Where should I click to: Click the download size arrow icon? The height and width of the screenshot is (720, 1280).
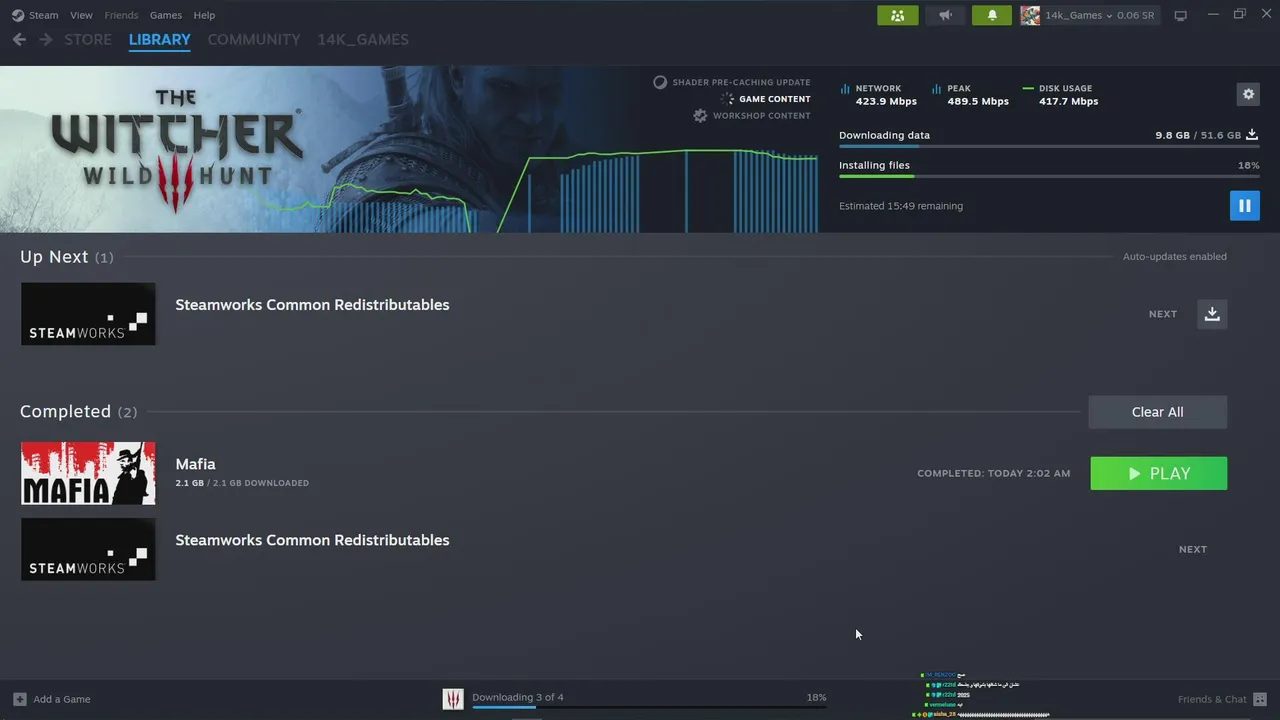1252,134
